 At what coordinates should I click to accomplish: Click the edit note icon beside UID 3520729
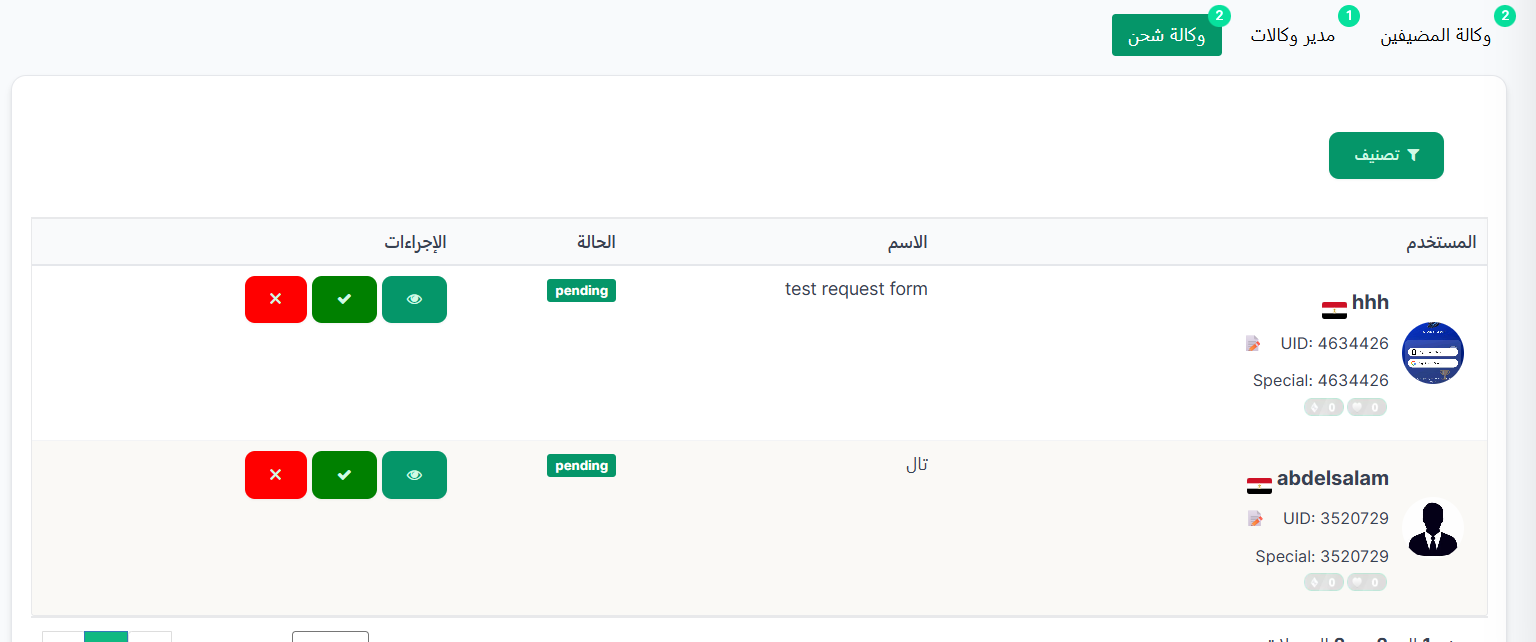point(1255,518)
